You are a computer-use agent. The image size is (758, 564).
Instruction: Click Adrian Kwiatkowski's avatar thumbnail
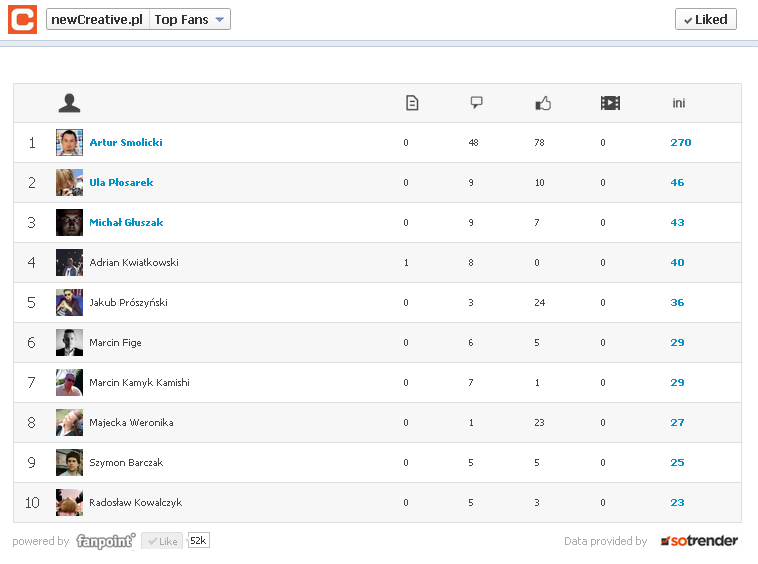[x=69, y=263]
